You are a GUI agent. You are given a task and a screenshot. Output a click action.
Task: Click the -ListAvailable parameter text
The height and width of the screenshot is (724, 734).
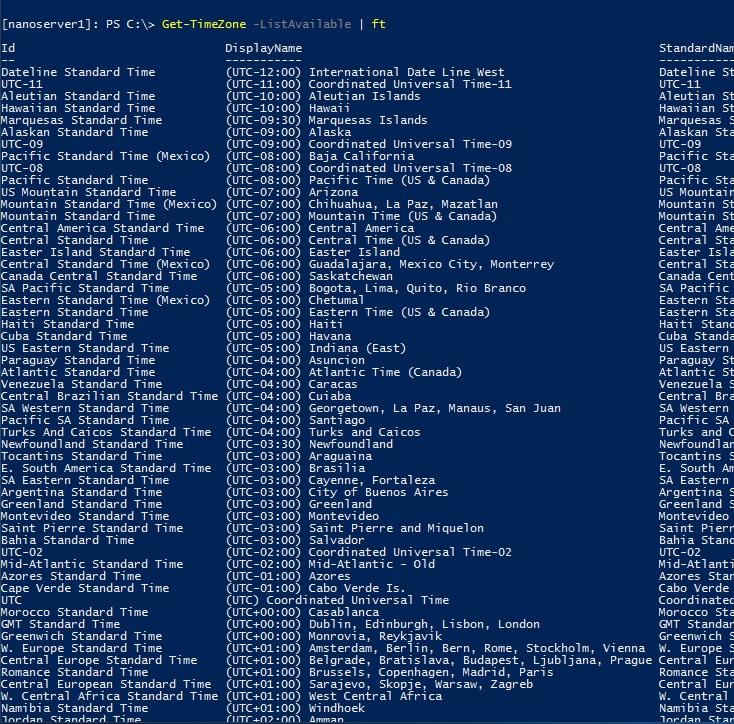pyautogui.click(x=302, y=24)
